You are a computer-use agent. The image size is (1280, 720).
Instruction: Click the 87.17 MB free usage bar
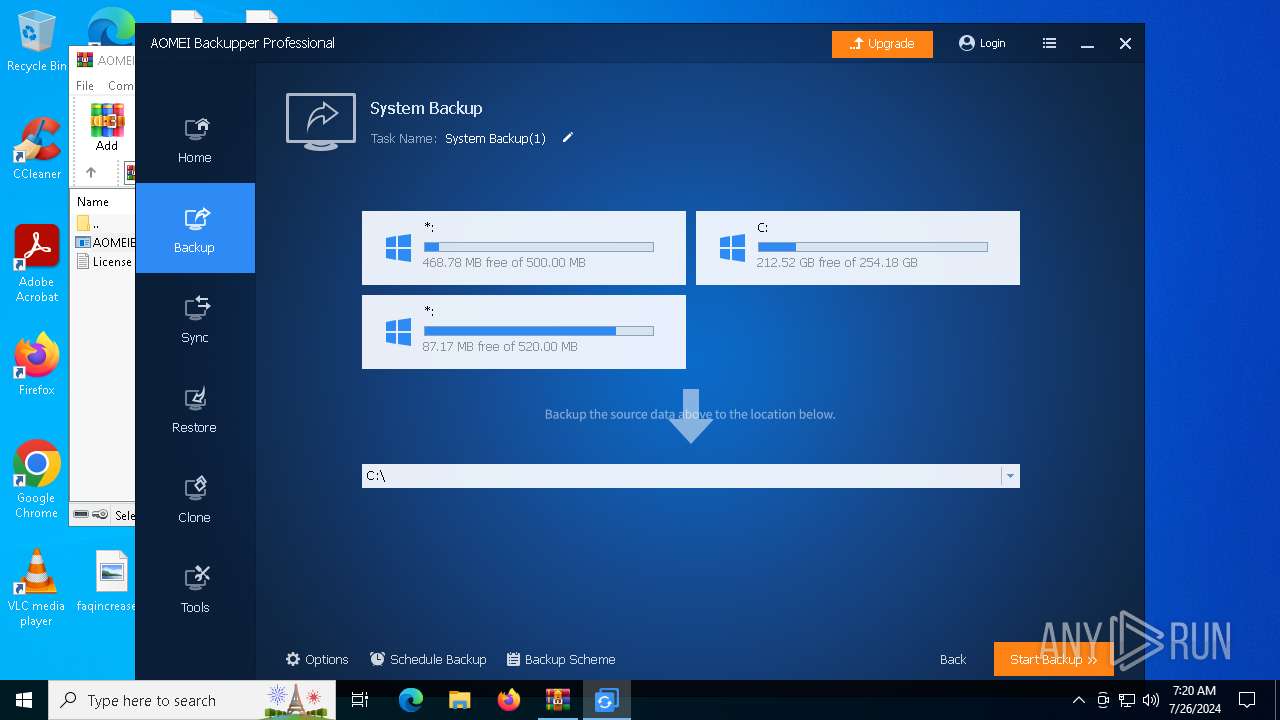539,331
